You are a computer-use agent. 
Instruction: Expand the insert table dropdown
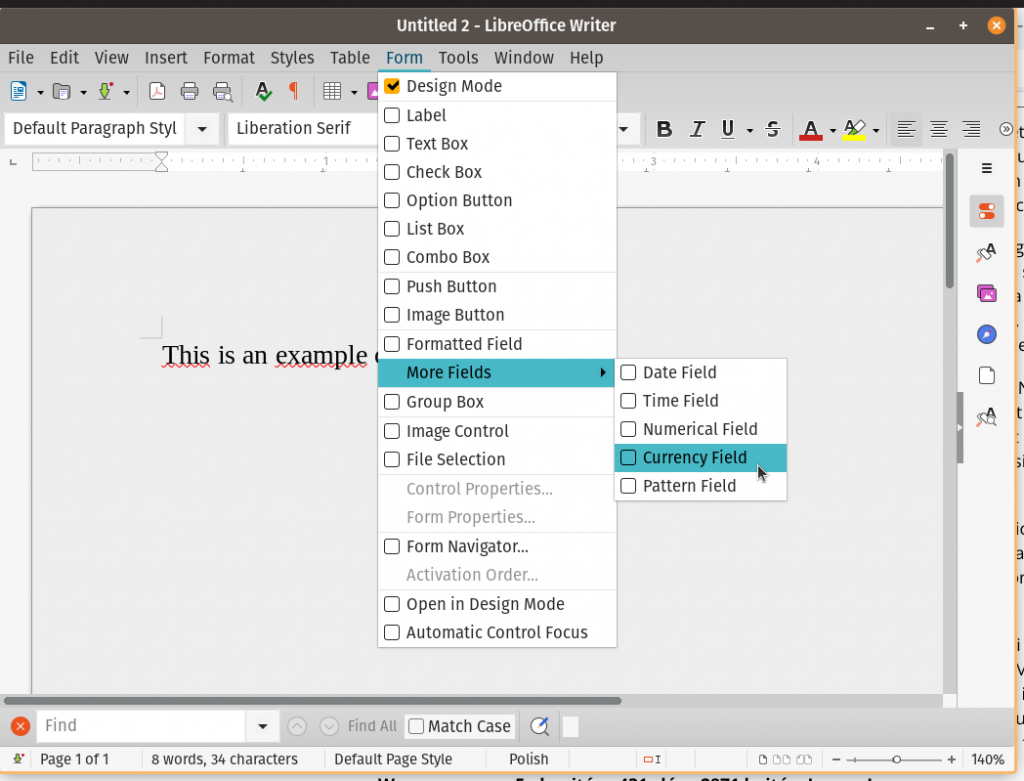(355, 91)
